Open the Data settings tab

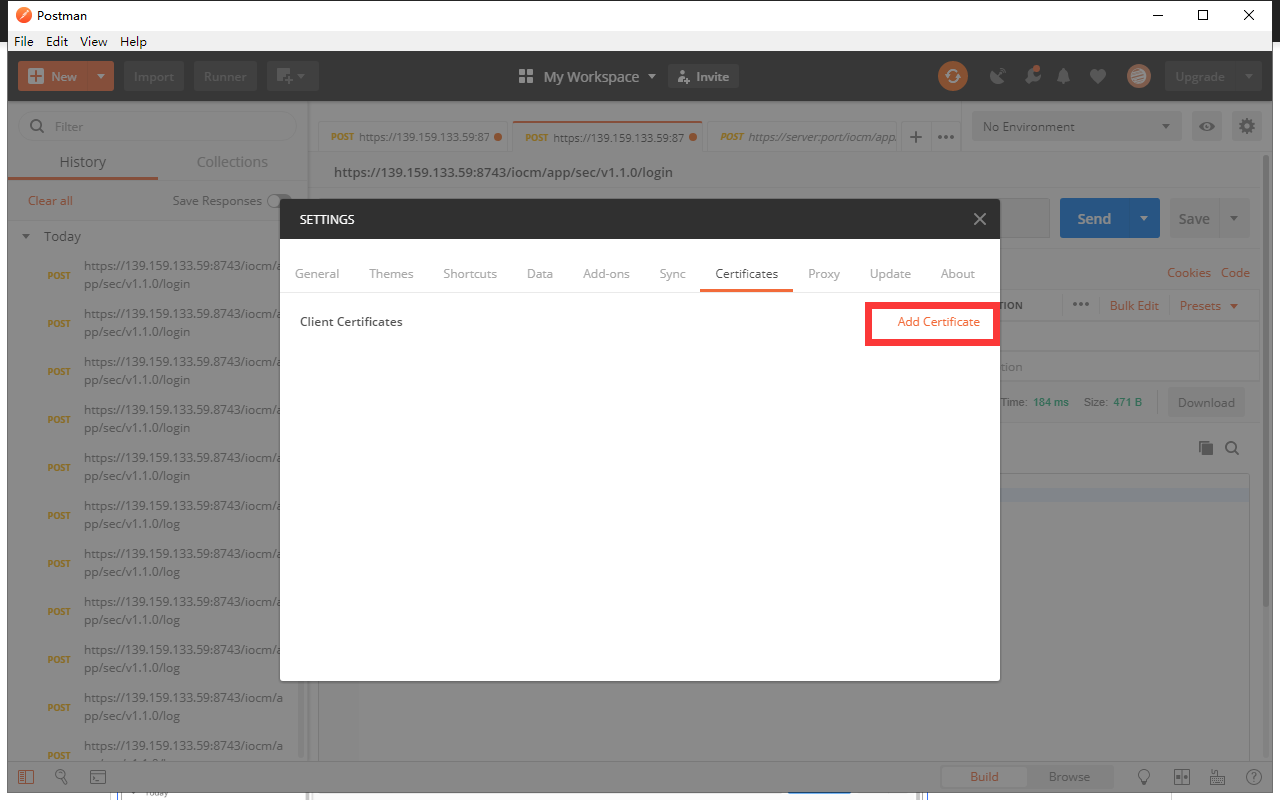540,273
